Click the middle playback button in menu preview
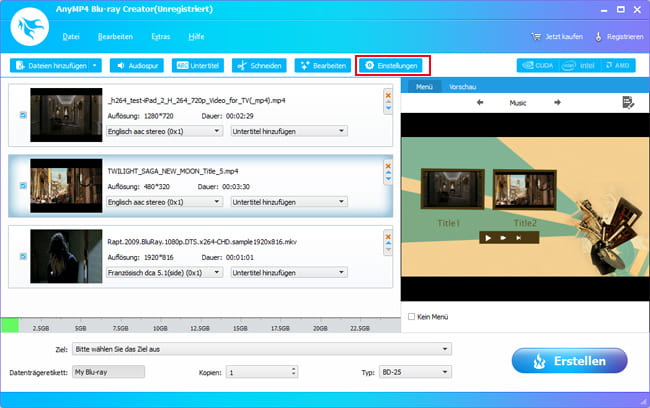The height and width of the screenshot is (408, 650). 503,238
